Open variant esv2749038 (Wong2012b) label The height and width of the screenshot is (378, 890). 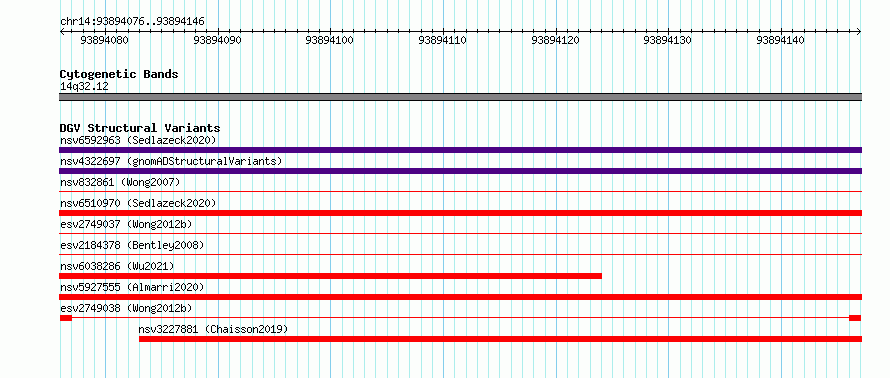pos(126,308)
